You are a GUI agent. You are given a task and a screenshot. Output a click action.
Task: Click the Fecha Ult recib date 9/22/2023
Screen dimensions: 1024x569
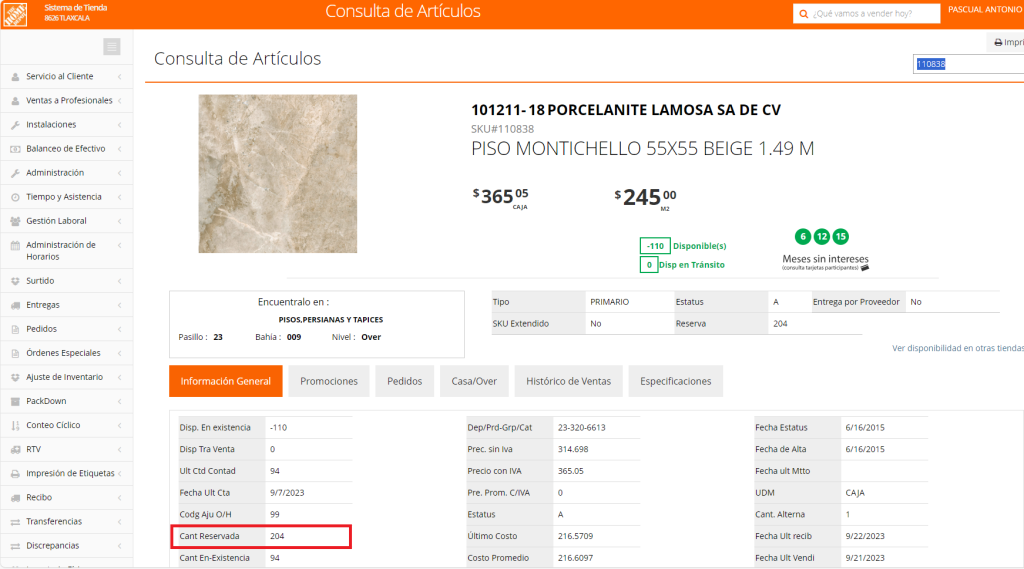(x=865, y=536)
